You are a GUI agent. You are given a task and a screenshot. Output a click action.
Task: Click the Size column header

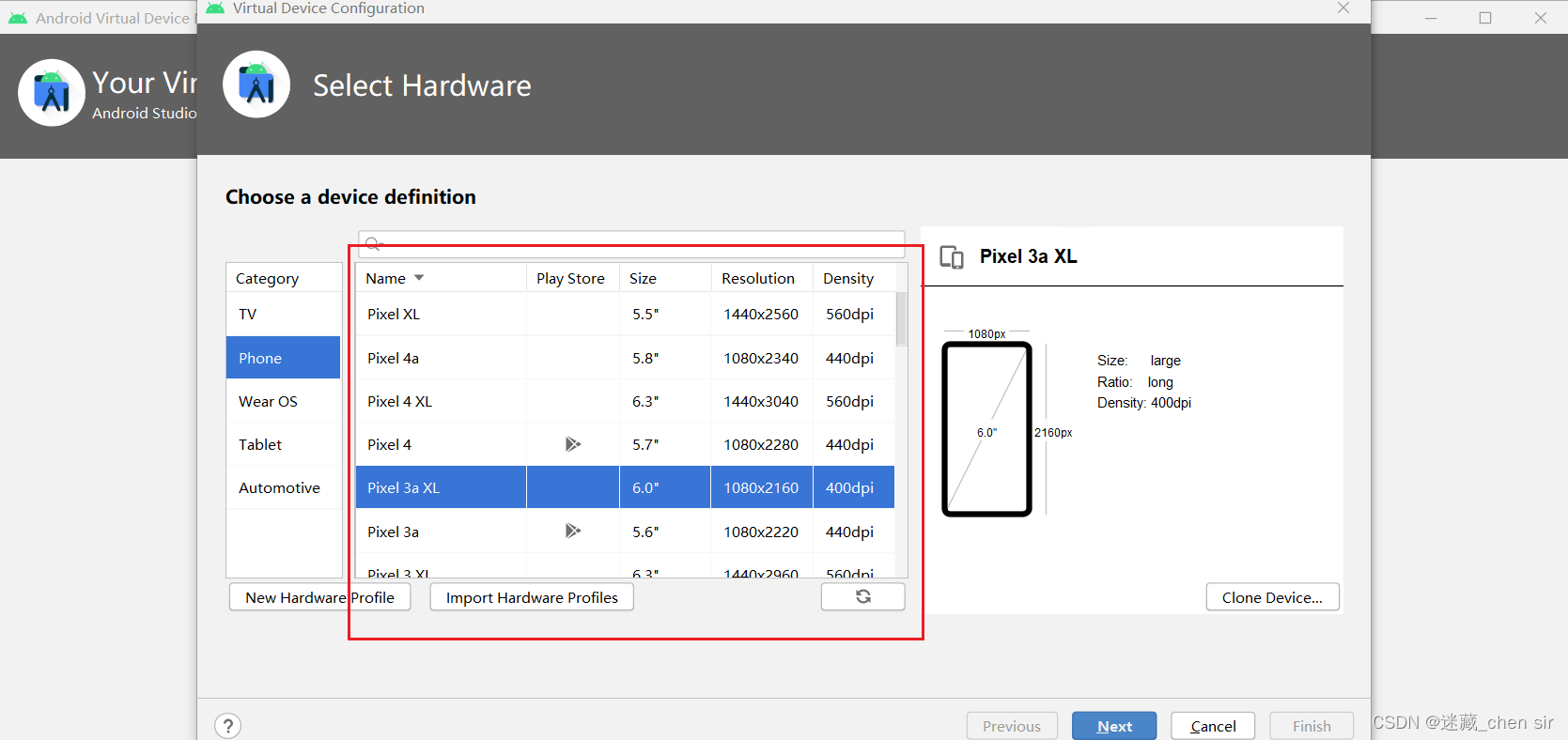point(664,278)
